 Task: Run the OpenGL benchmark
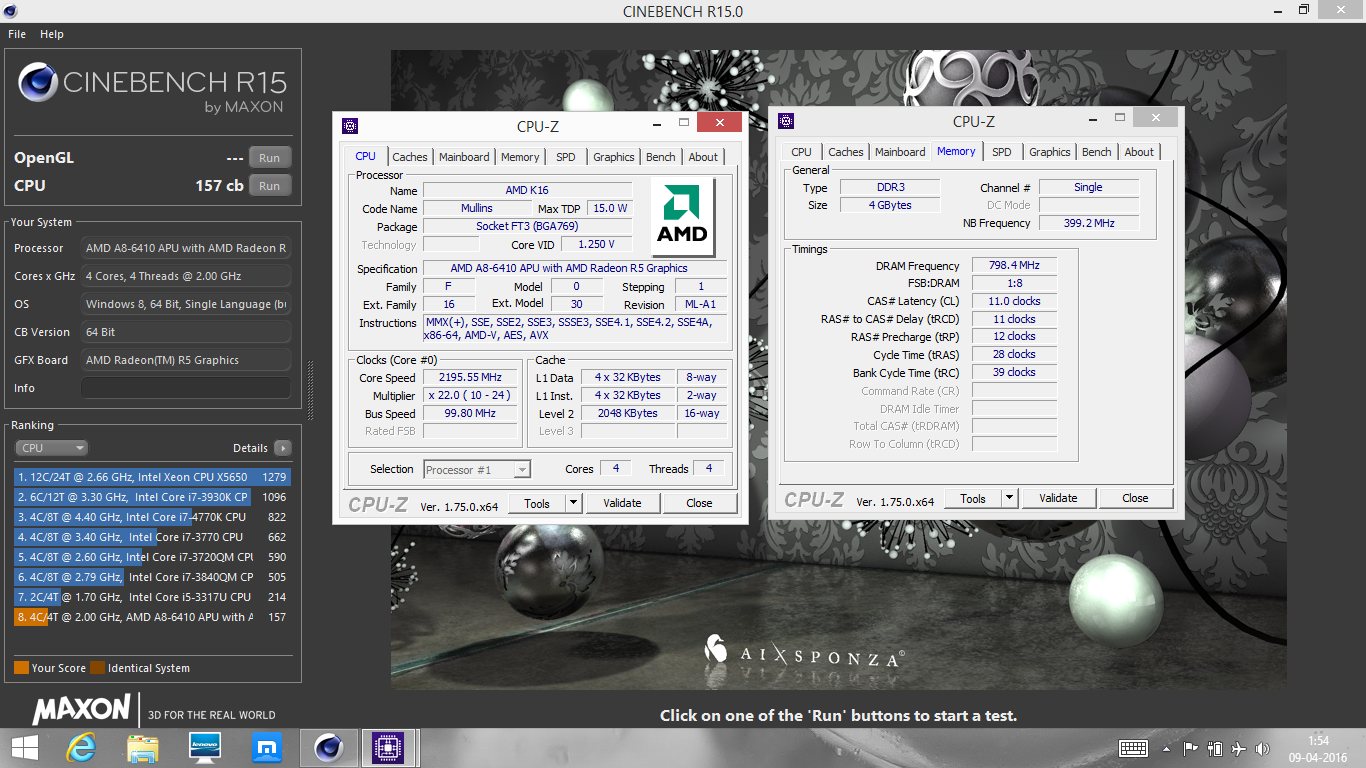(270, 158)
